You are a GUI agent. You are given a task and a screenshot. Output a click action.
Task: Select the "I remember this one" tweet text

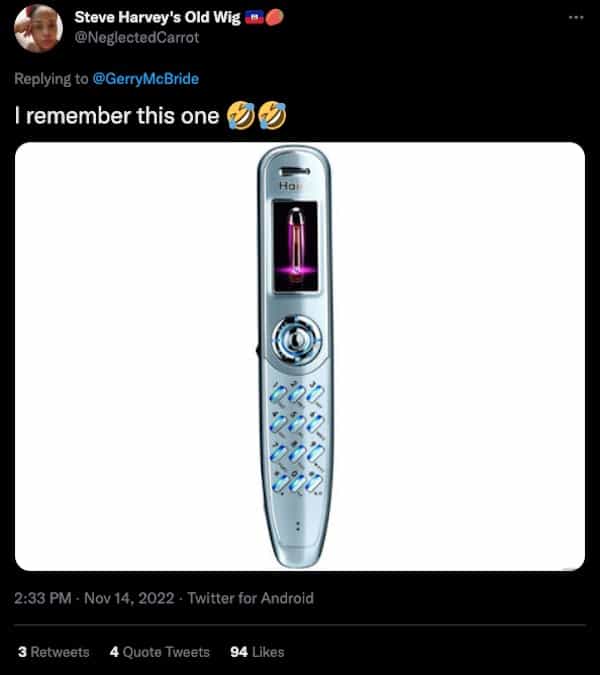pos(117,116)
